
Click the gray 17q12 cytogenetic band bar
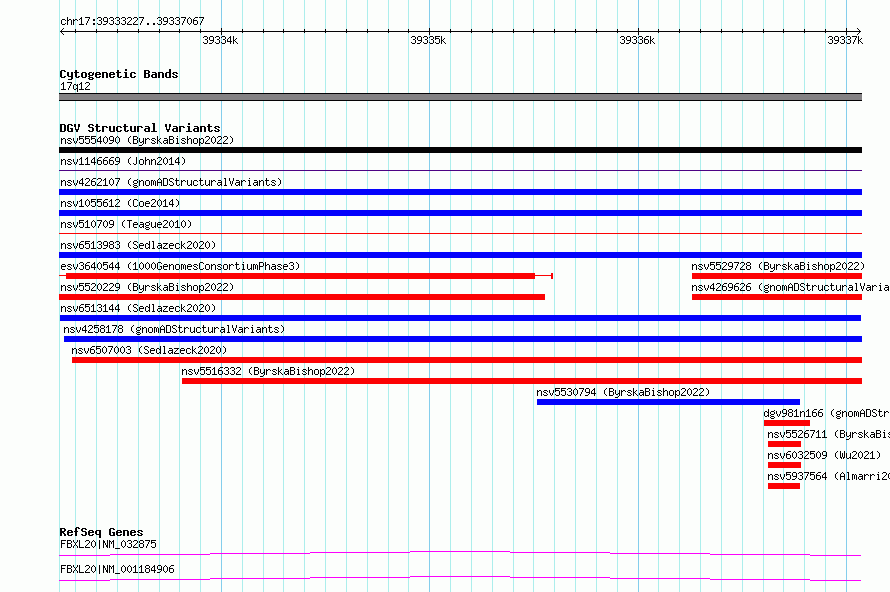pos(460,97)
